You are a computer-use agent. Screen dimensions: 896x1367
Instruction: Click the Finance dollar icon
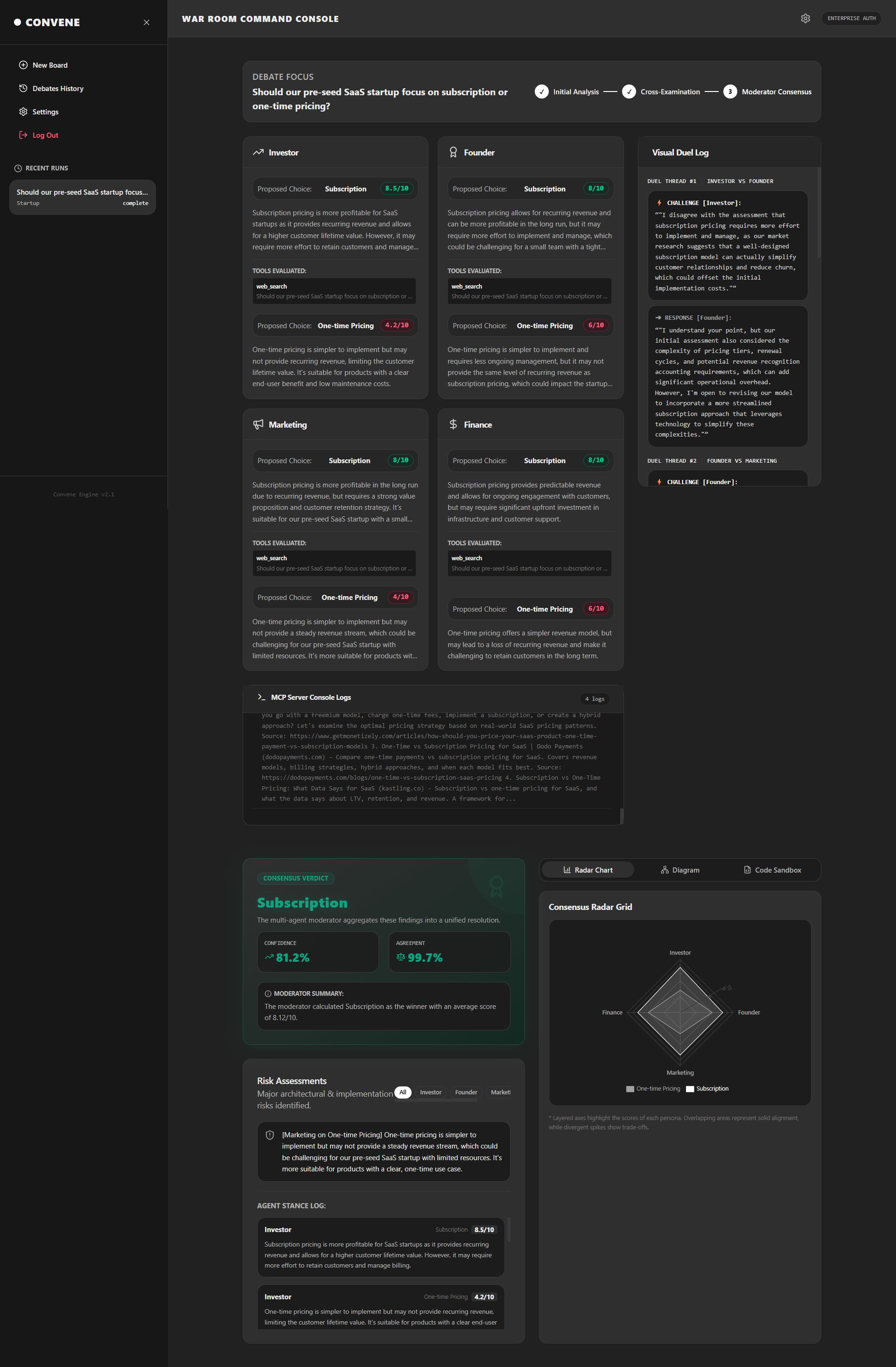pos(453,424)
